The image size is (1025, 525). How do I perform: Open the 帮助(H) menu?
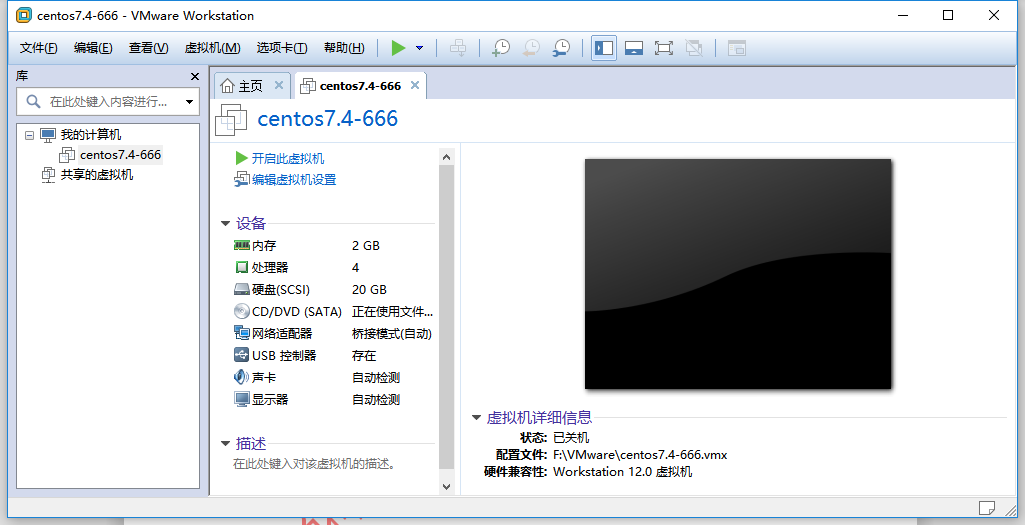(x=344, y=48)
